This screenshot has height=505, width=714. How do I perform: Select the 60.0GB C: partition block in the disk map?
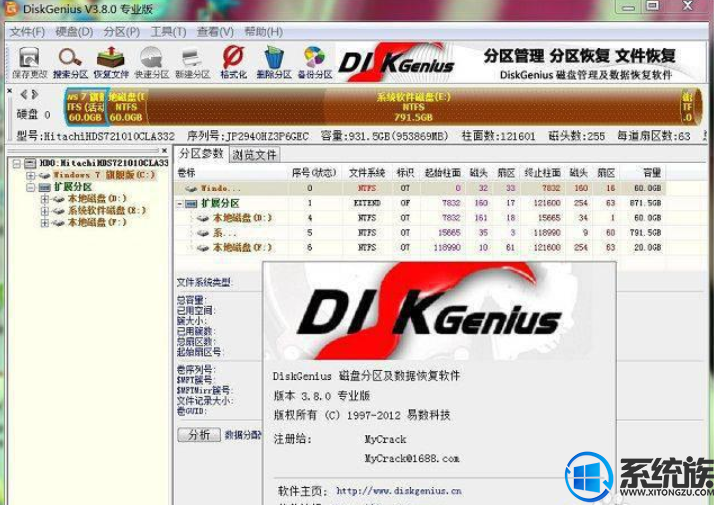86,107
